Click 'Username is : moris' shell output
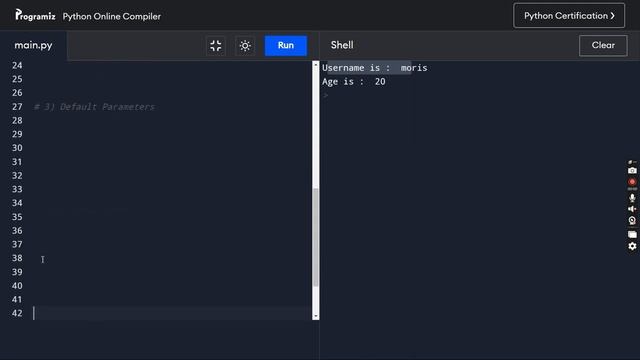The width and height of the screenshot is (640, 360). (x=374, y=68)
